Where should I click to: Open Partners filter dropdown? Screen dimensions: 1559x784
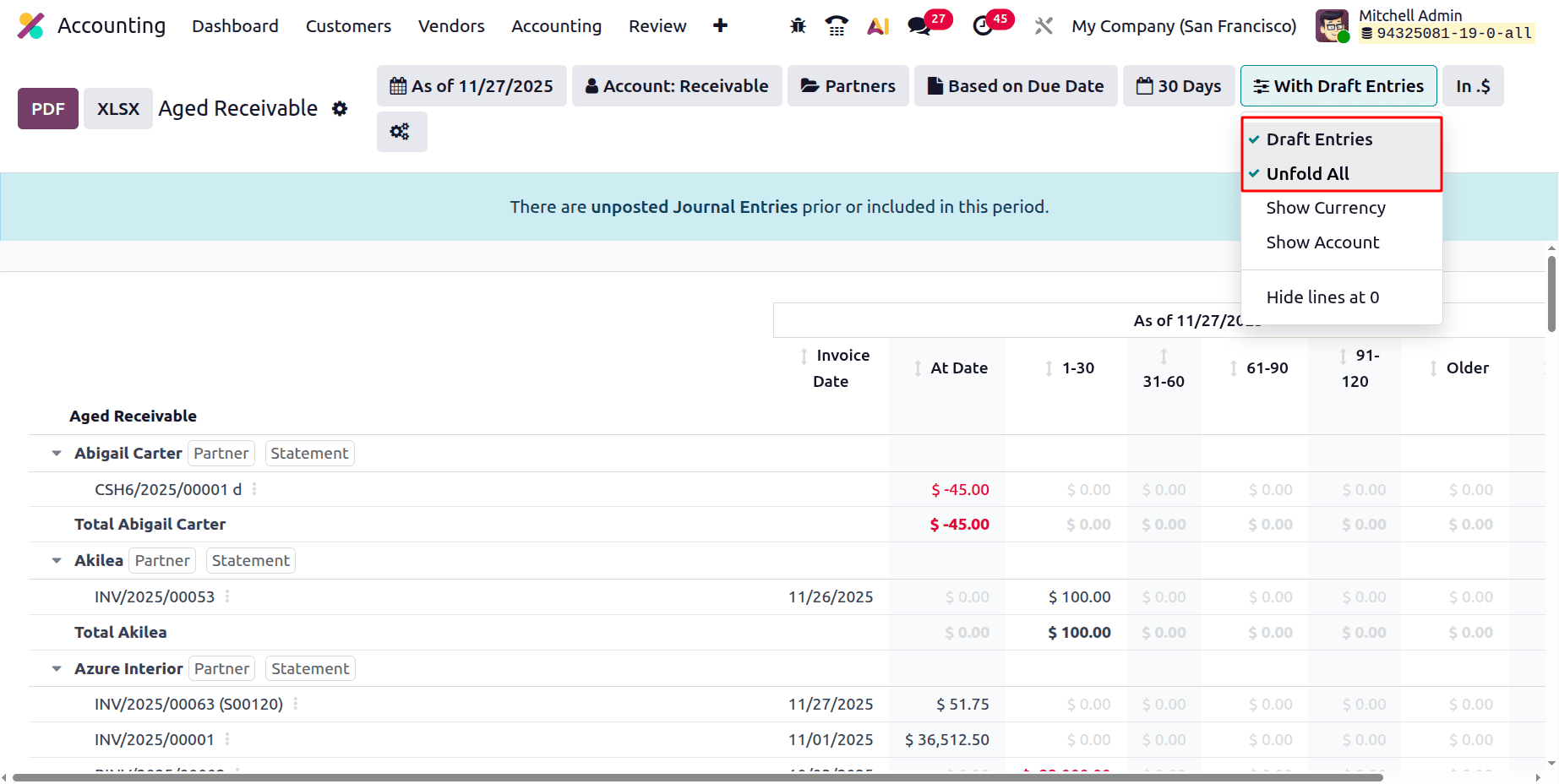(x=848, y=86)
